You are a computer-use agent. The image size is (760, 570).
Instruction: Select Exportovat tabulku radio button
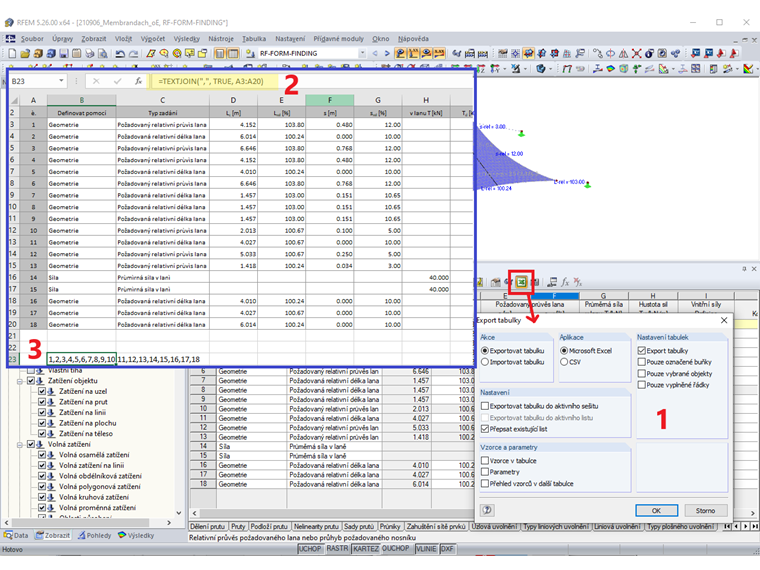pyautogui.click(x=485, y=350)
